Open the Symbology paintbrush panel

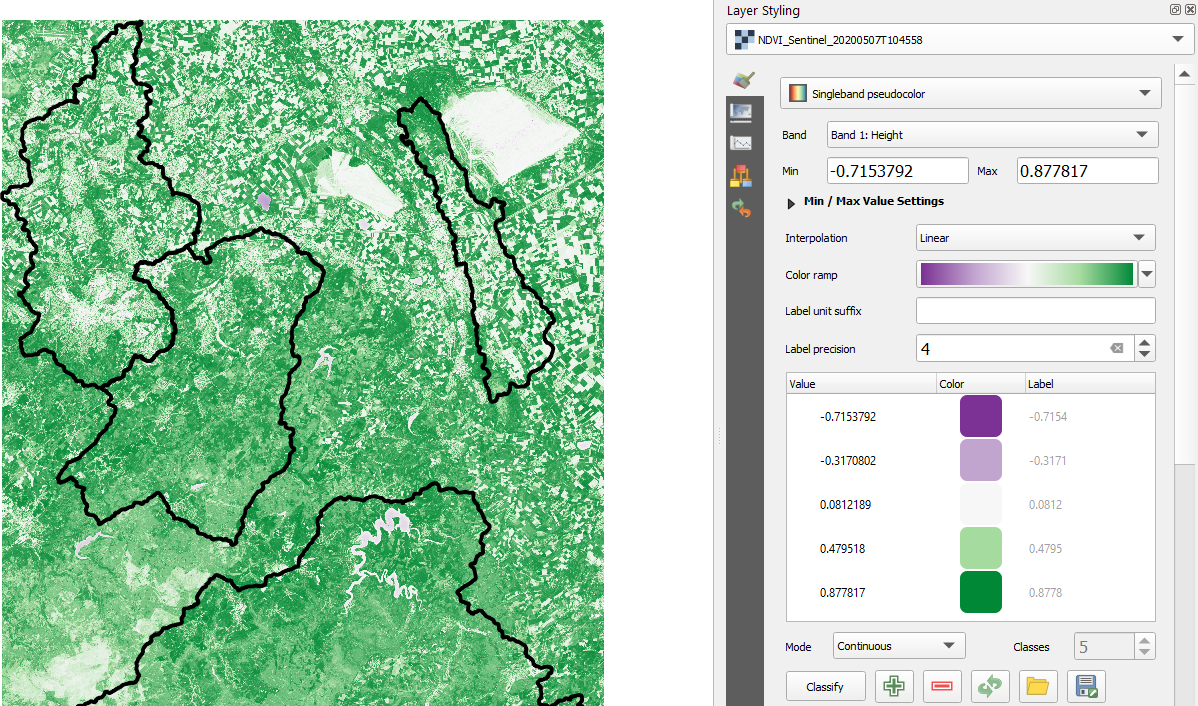click(741, 80)
